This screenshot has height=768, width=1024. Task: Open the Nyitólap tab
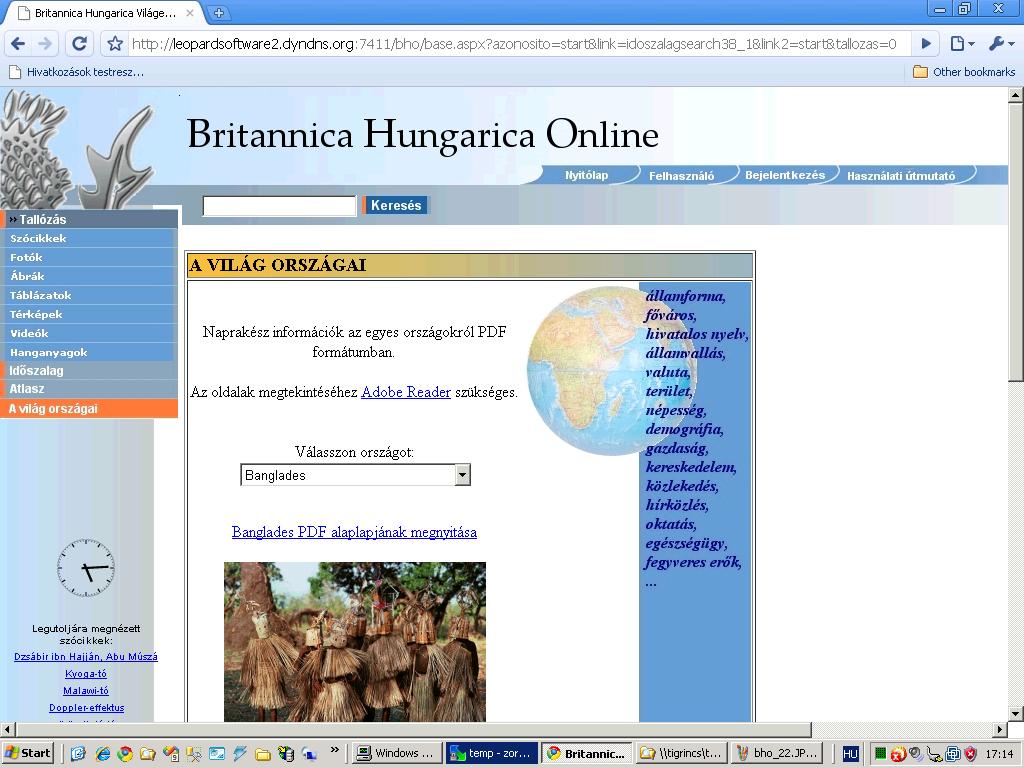coord(586,175)
